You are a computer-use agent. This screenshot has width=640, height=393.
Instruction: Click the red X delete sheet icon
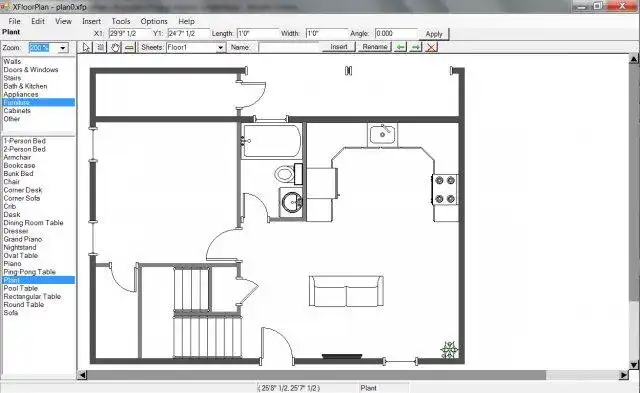(x=431, y=47)
